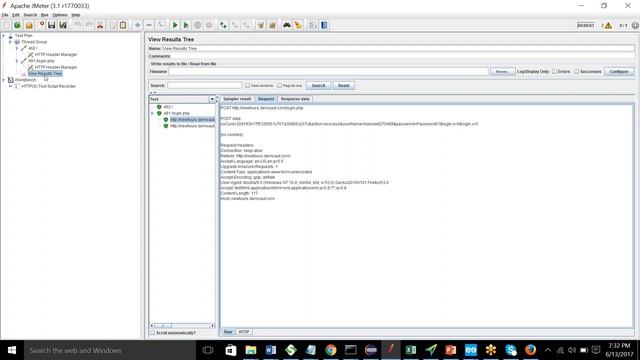
Task: Open the Search menu
Action: 30,15
